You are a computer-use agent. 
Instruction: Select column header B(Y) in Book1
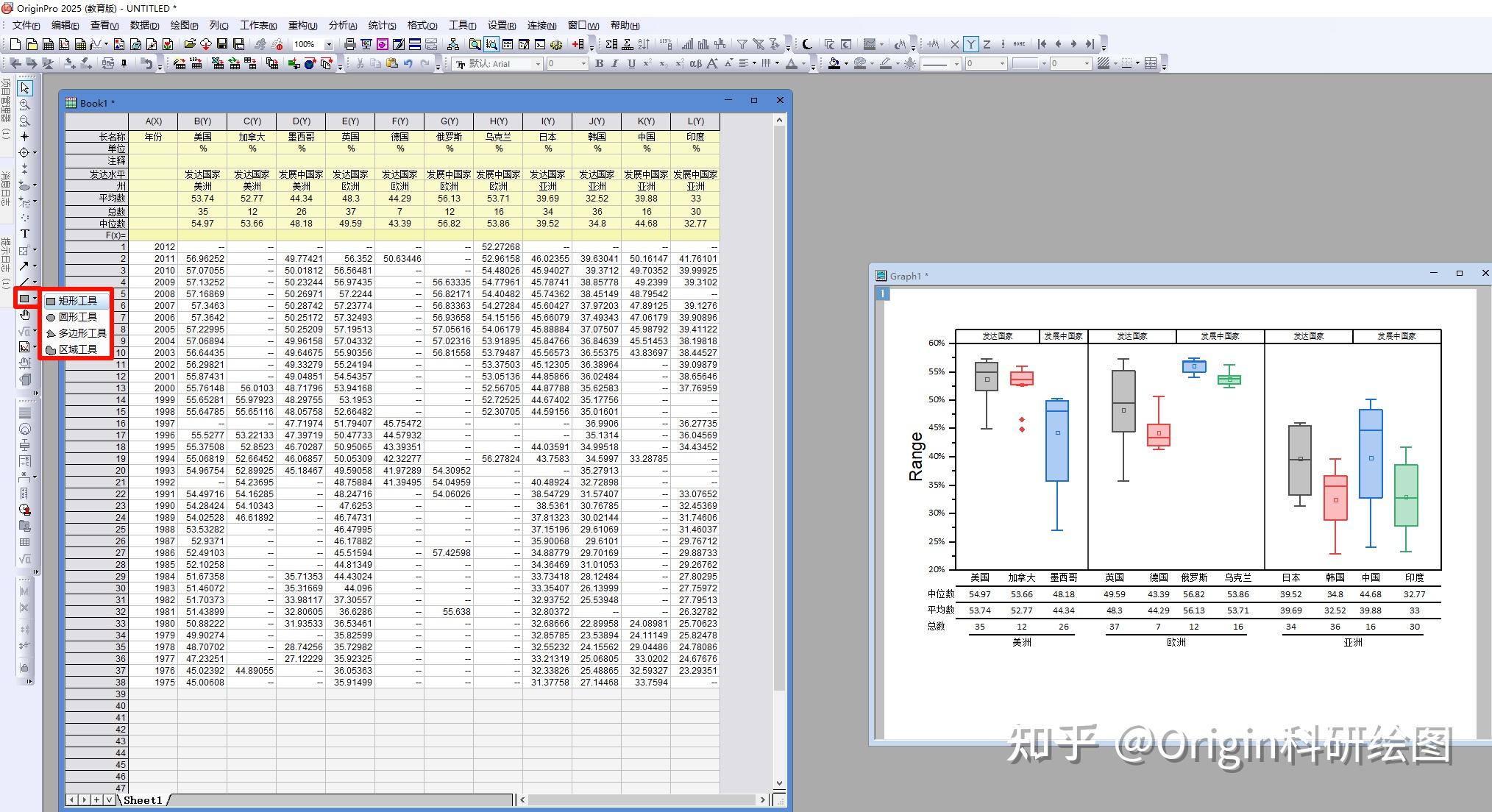[x=202, y=121]
